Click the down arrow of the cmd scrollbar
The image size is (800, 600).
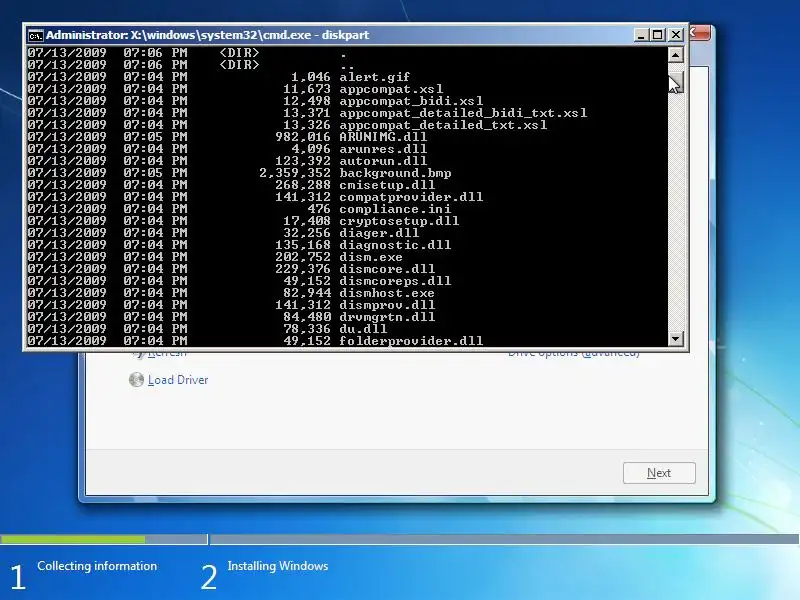pos(676,338)
